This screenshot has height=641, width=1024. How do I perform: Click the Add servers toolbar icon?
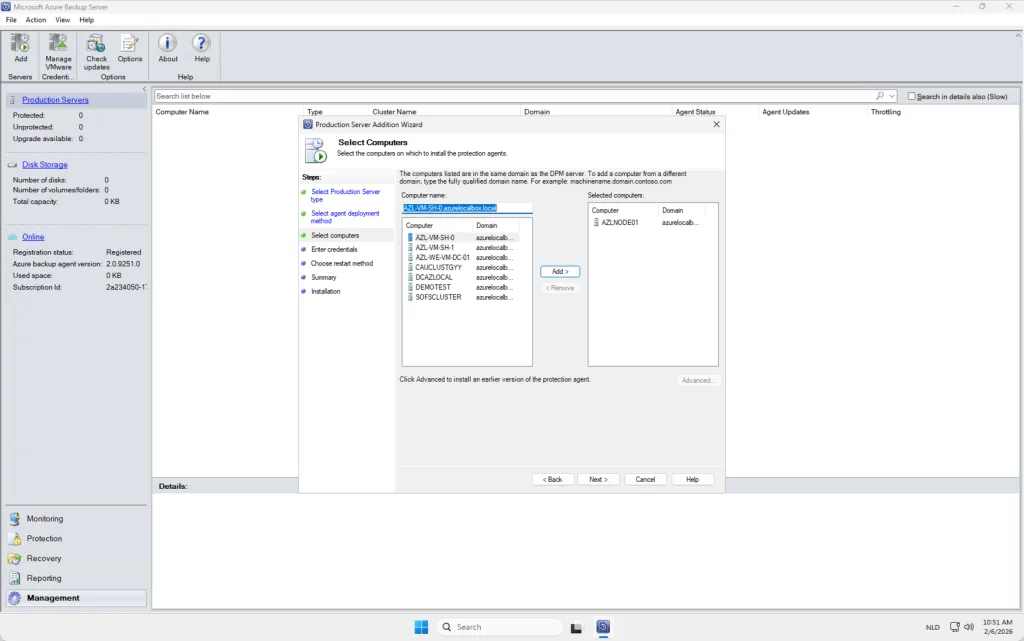tap(20, 44)
